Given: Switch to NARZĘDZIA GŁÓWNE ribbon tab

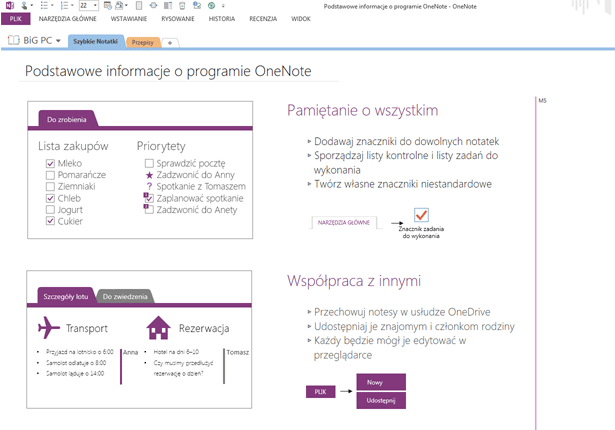Looking at the screenshot, I should click(x=67, y=19).
